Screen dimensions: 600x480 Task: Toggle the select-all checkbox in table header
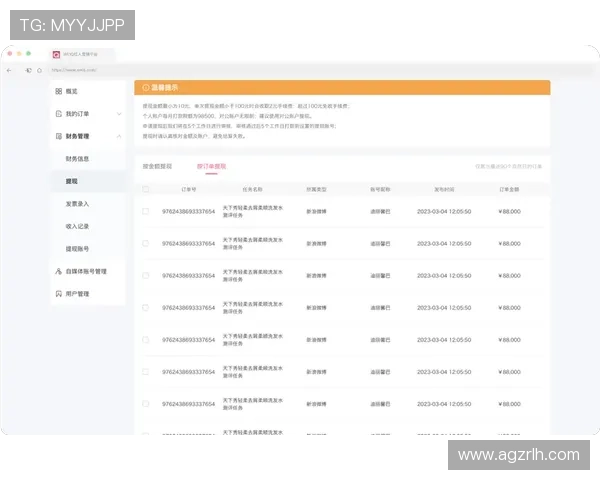point(145,189)
